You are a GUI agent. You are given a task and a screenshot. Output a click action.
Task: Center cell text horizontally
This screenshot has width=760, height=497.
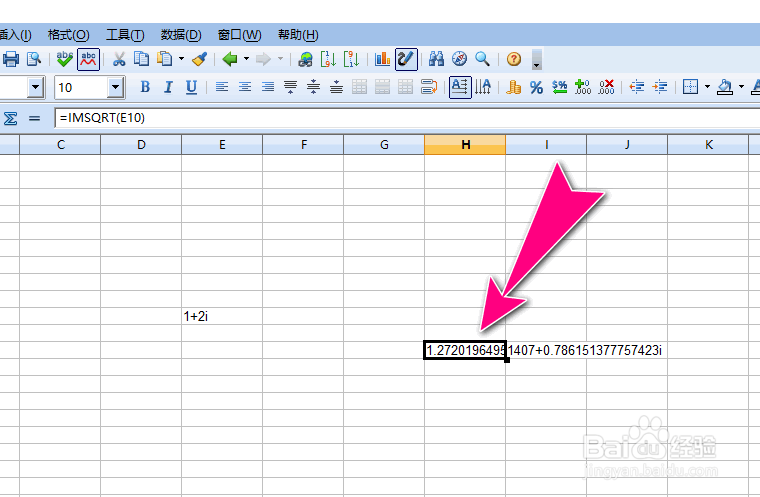click(245, 87)
